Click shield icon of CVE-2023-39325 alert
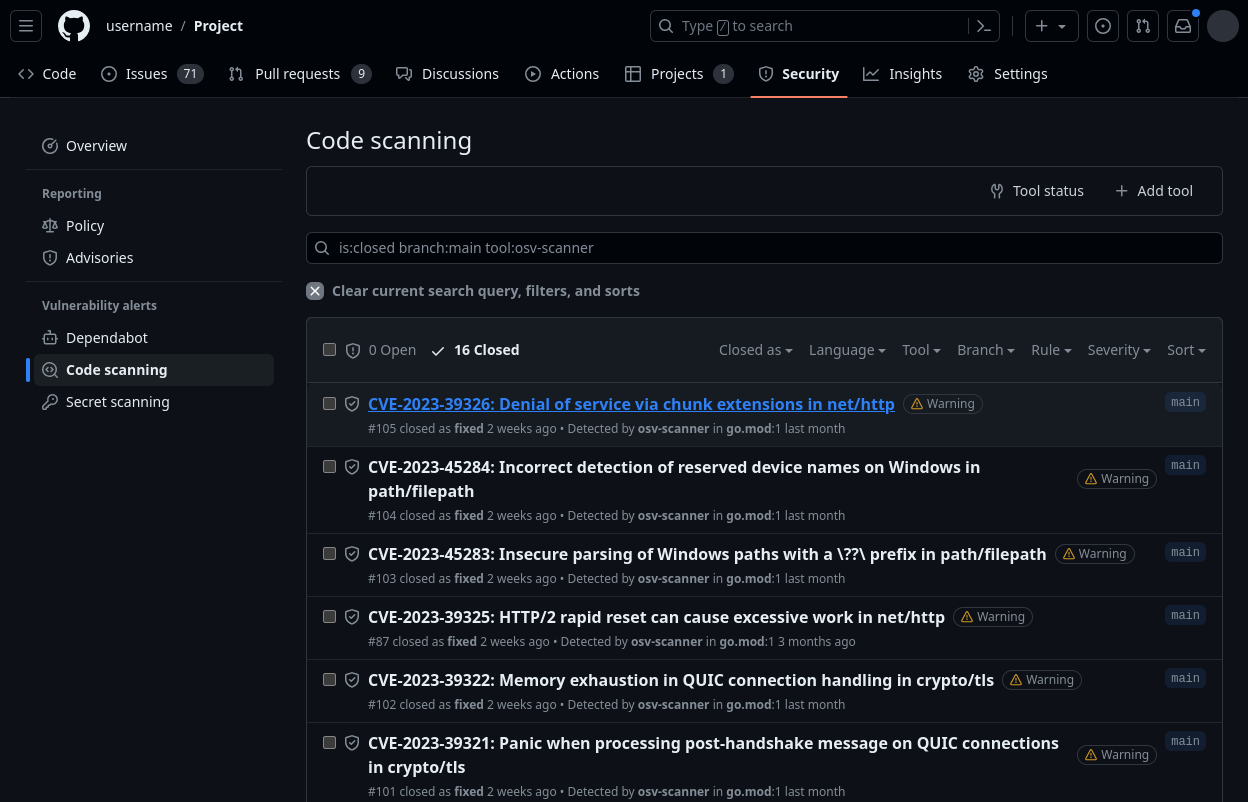This screenshot has height=802, width=1248. 352,617
